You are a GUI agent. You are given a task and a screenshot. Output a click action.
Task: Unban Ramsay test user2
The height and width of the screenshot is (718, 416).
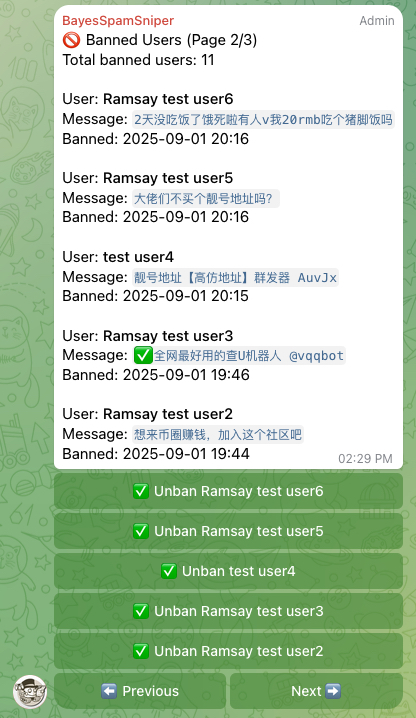pos(228,651)
